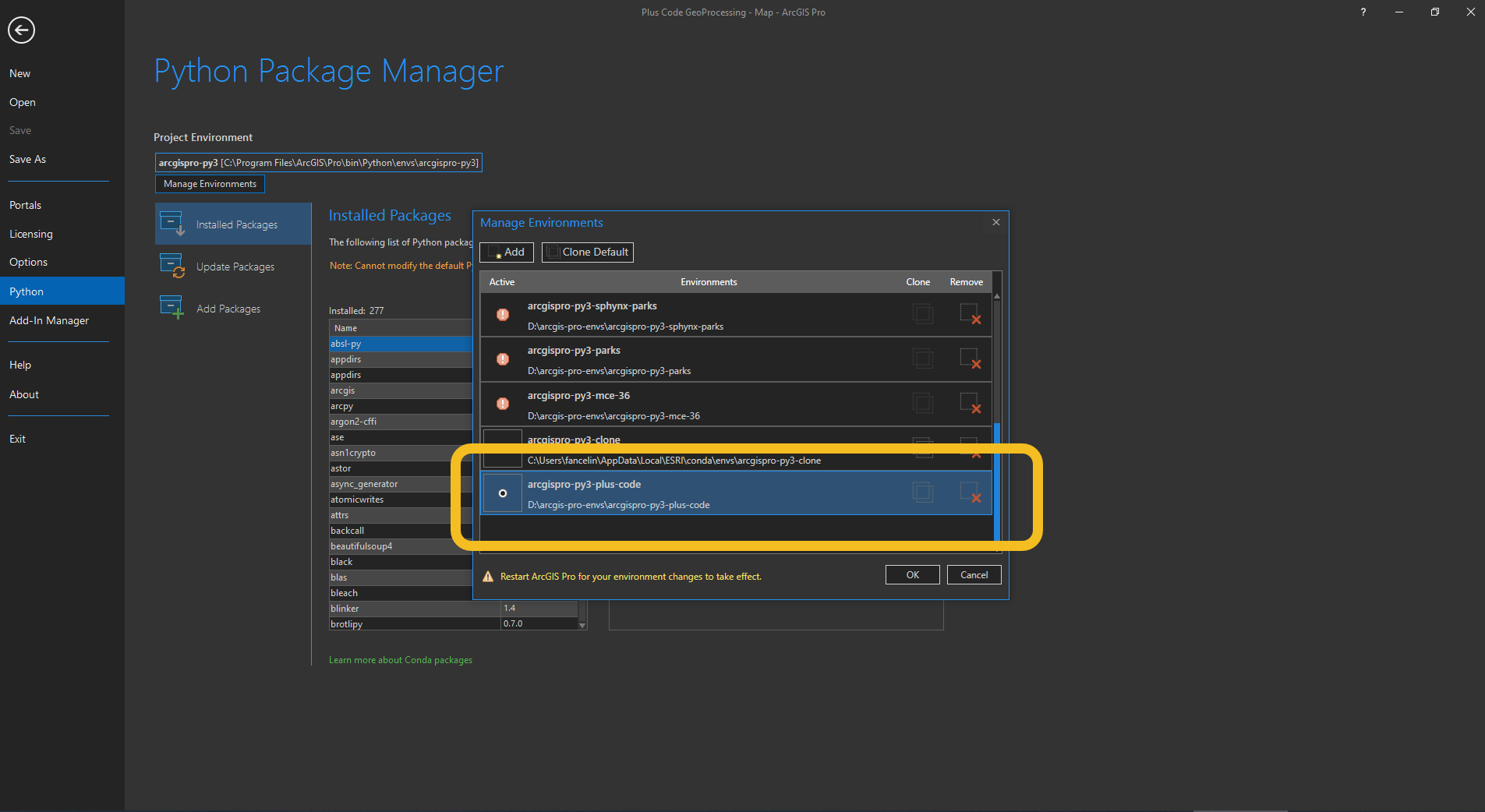The height and width of the screenshot is (812, 1485).
Task: Select the asn1crypto package row
Action: (401, 453)
